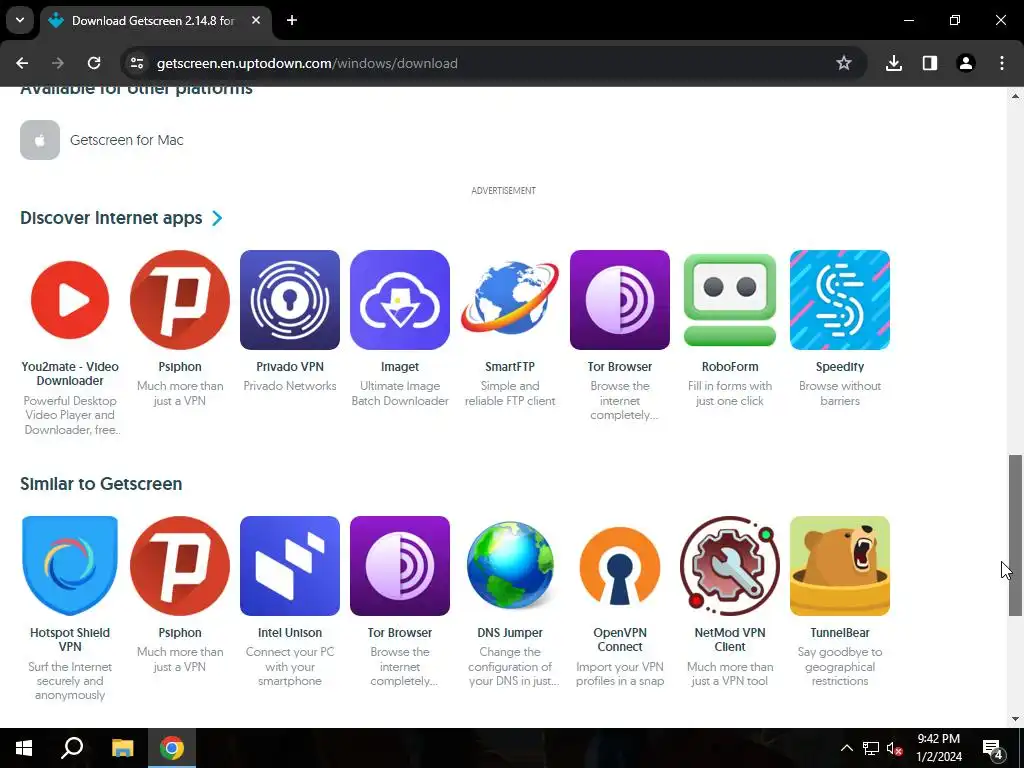Image resolution: width=1024 pixels, height=768 pixels.
Task: Click the Privado VPN title text
Action: (290, 367)
